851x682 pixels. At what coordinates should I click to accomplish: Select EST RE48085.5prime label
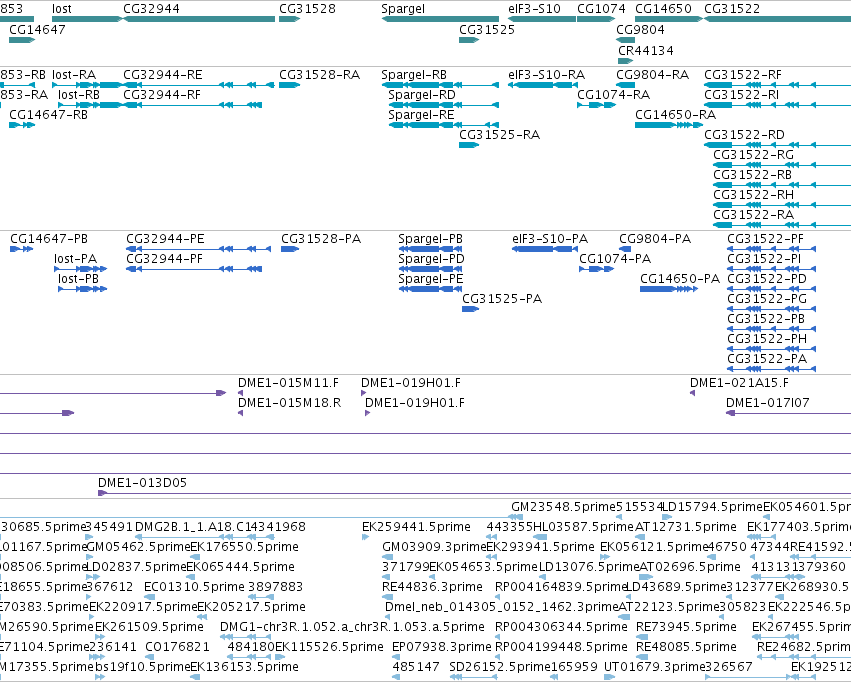(x=686, y=646)
